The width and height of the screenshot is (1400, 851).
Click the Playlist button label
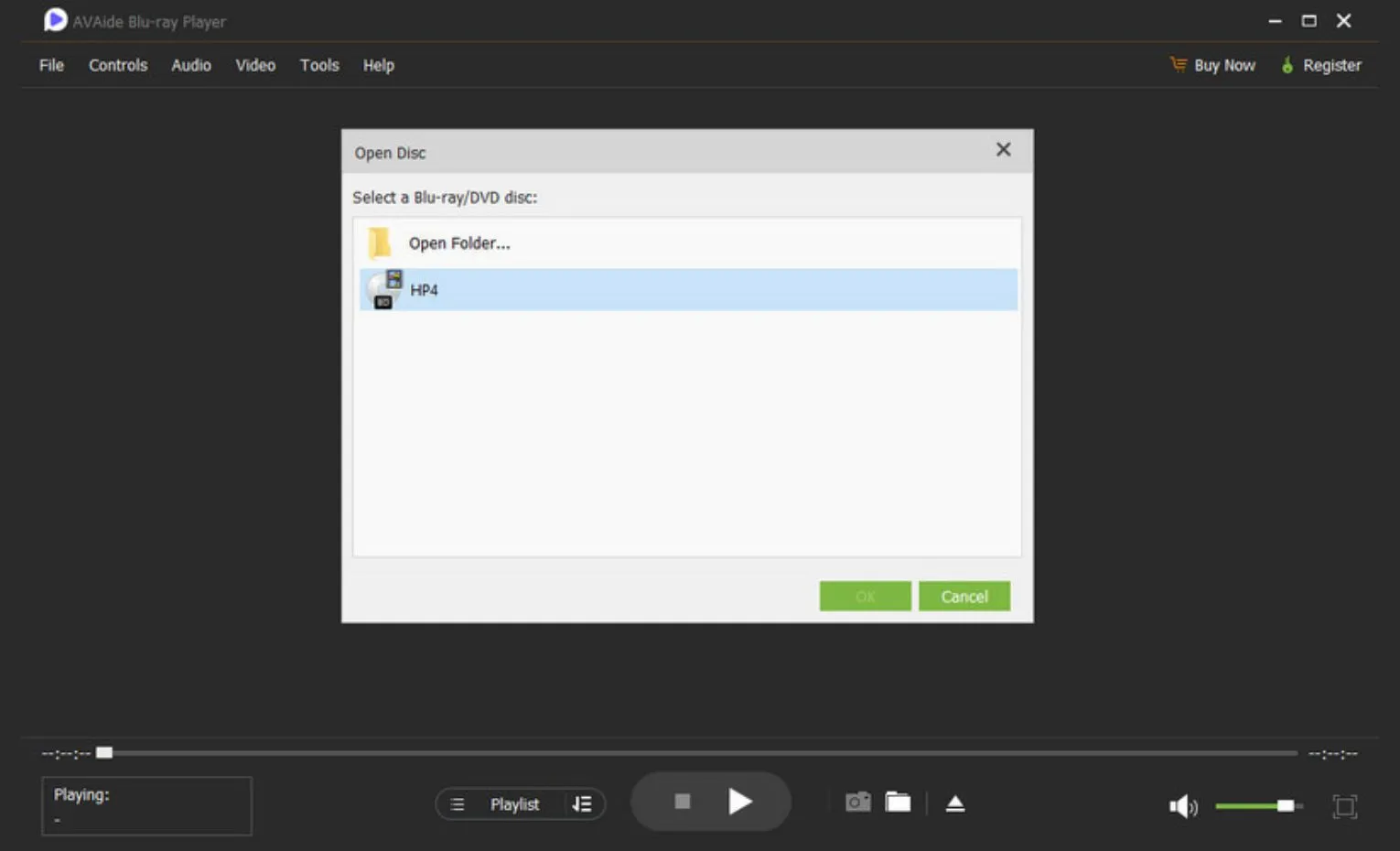pos(514,804)
